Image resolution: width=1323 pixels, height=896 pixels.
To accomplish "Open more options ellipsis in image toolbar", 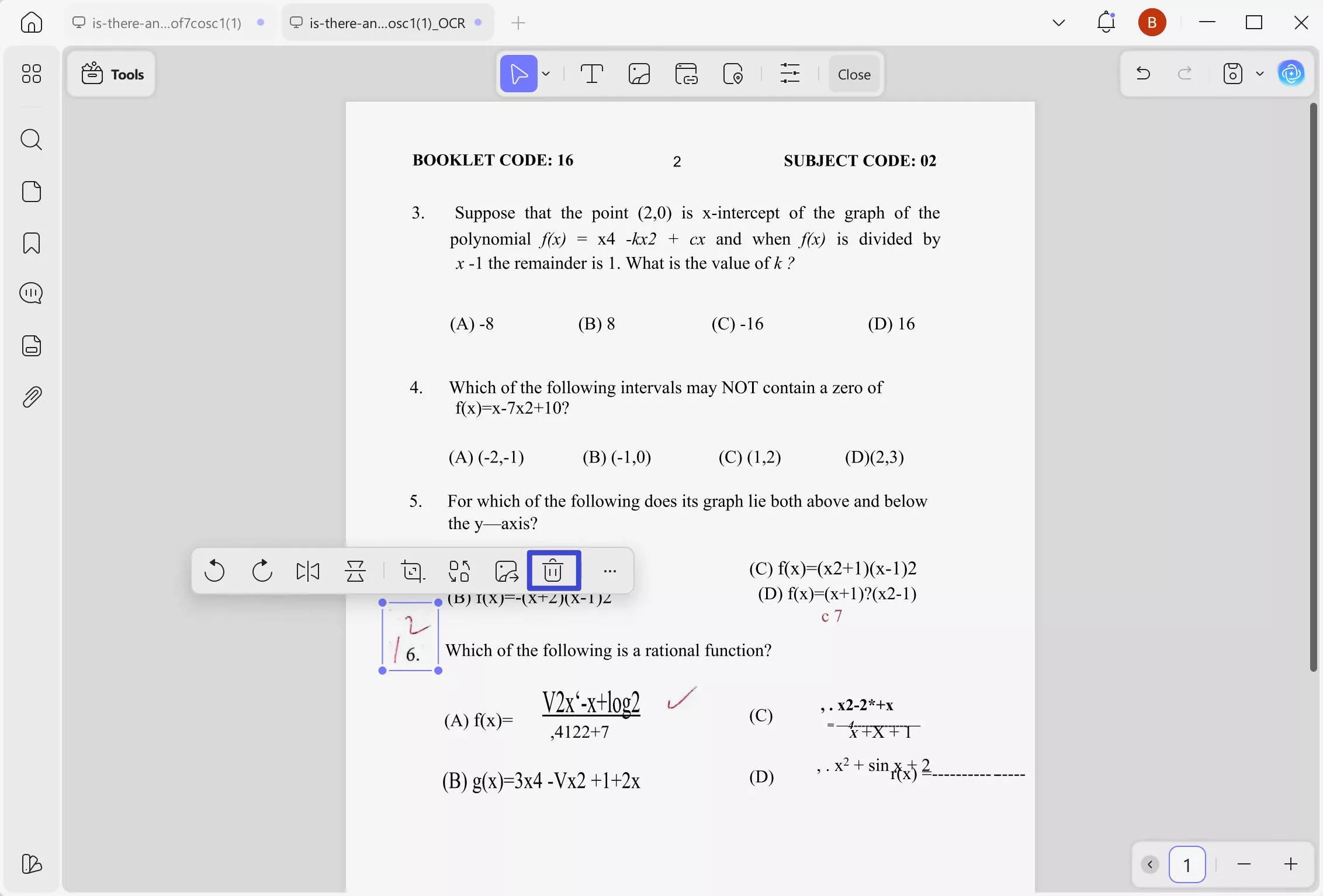I will [609, 571].
